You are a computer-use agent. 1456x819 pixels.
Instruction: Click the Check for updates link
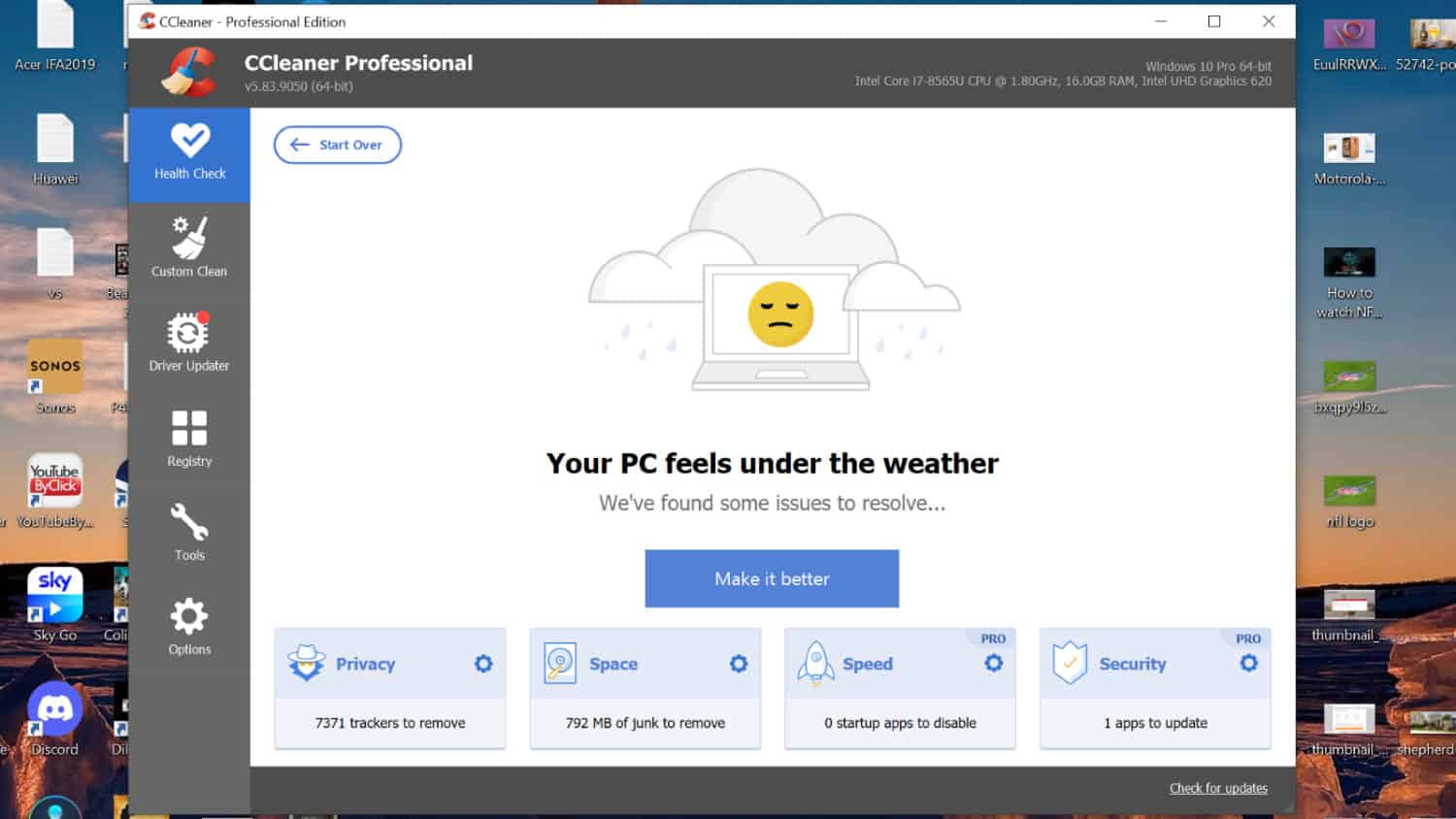pos(1218,788)
